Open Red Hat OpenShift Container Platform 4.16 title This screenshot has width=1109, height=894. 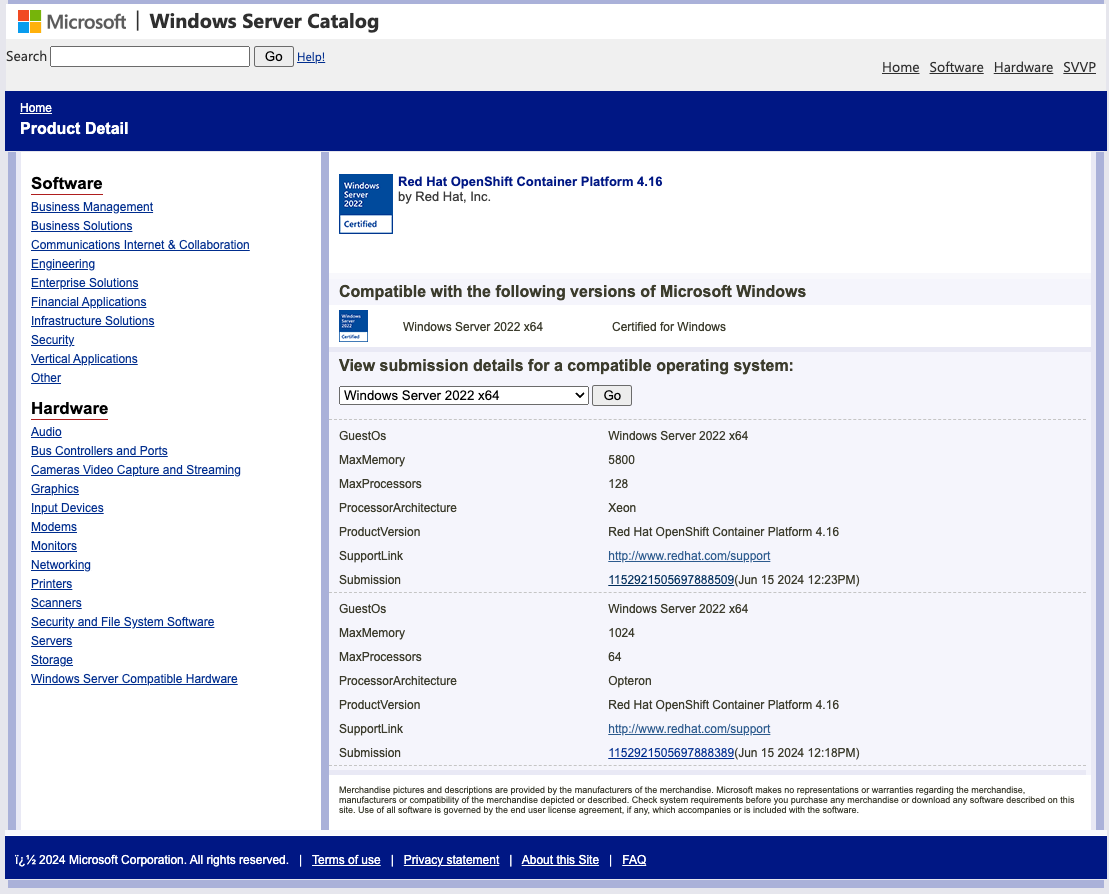coord(530,182)
